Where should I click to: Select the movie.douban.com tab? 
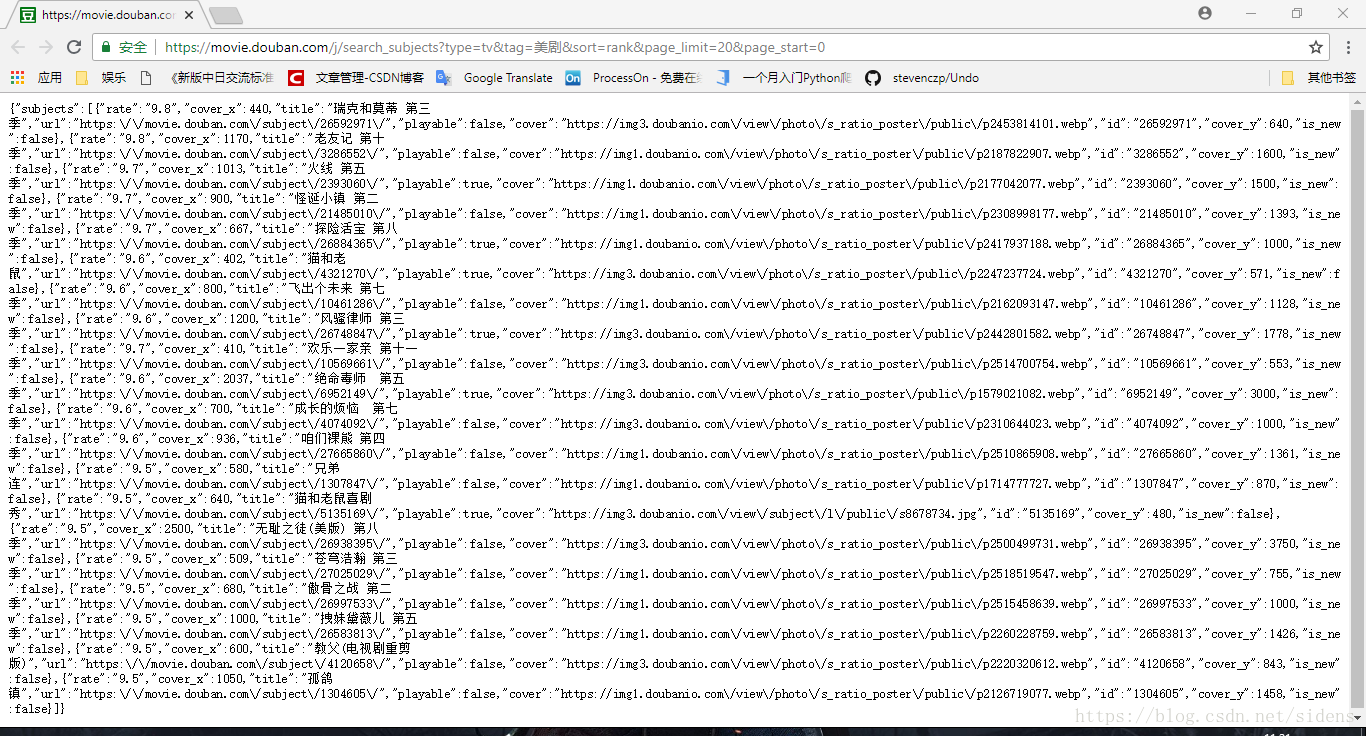108,15
